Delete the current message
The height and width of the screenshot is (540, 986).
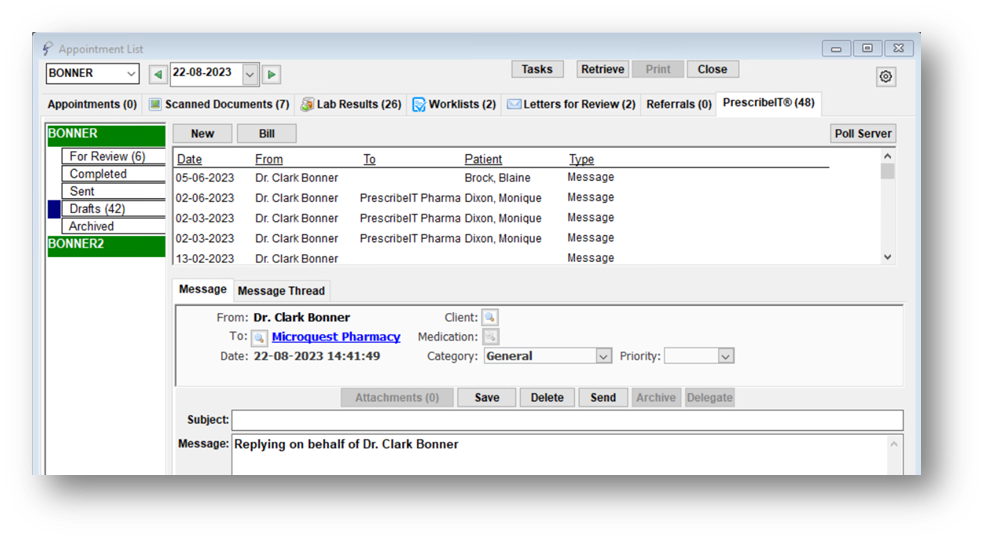pos(546,398)
